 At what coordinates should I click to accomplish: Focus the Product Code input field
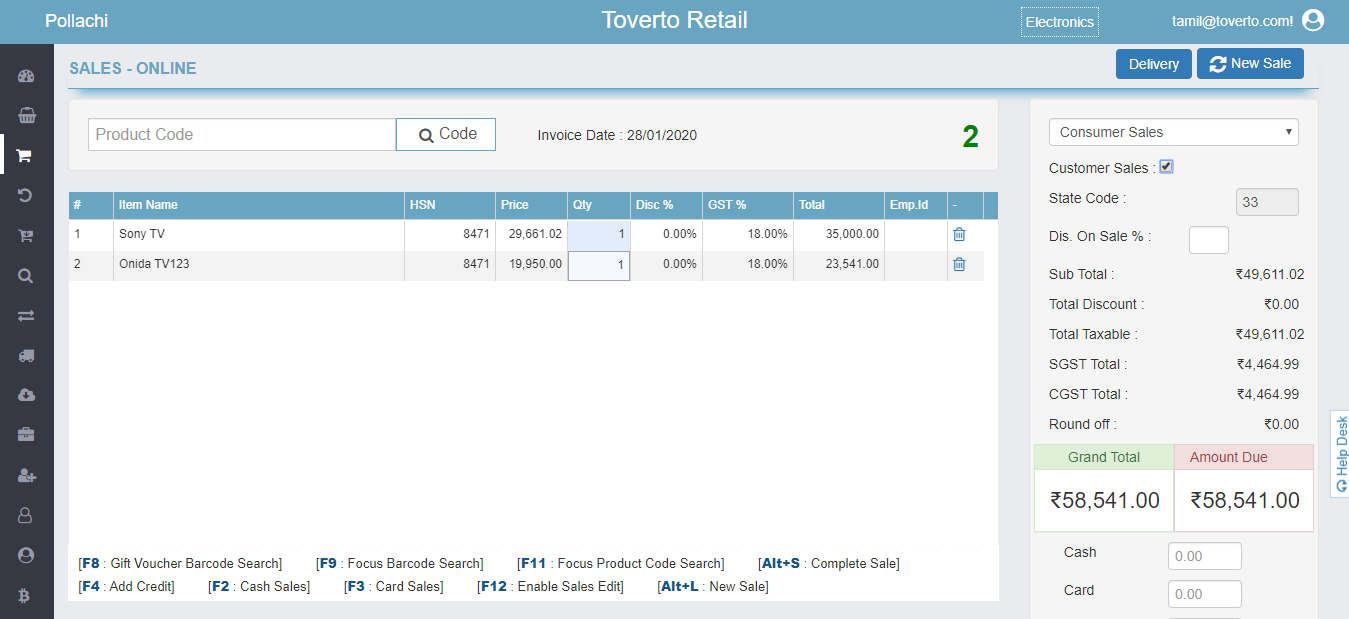[x=242, y=135]
